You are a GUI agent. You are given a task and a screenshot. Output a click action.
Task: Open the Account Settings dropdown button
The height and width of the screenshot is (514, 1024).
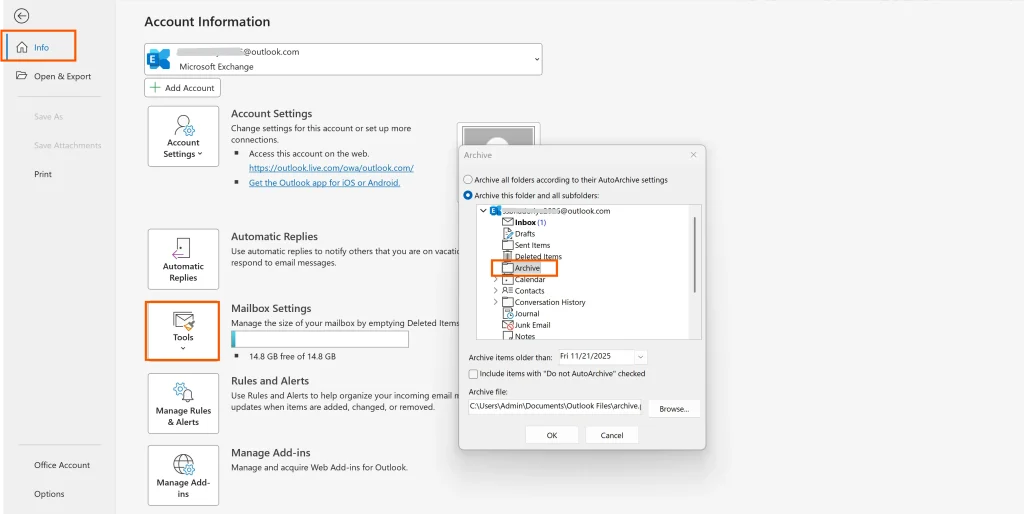[x=183, y=137]
